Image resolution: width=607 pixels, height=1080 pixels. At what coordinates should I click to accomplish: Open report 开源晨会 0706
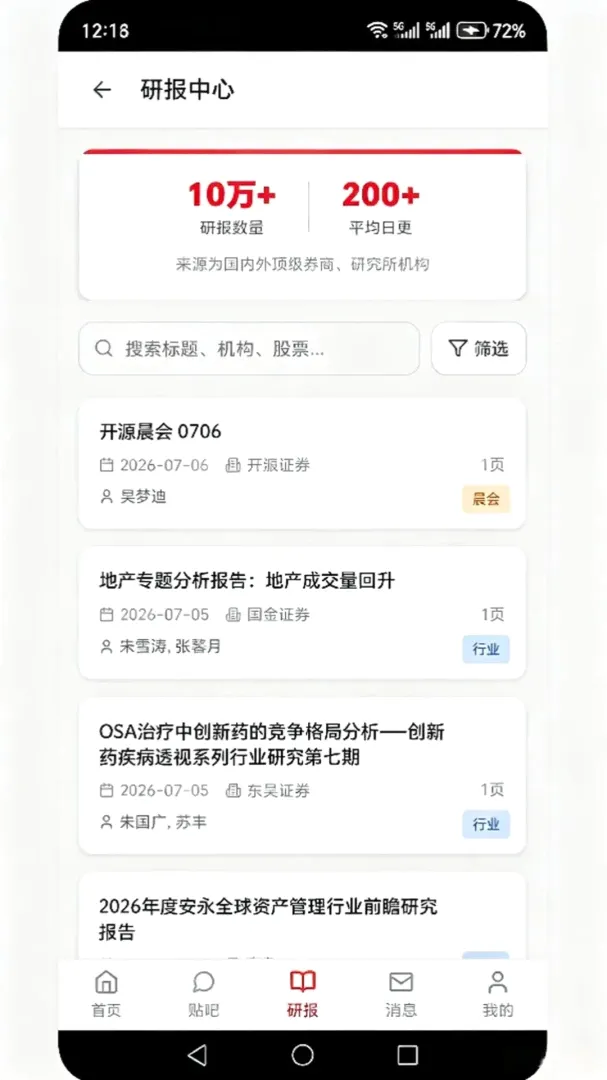302,464
